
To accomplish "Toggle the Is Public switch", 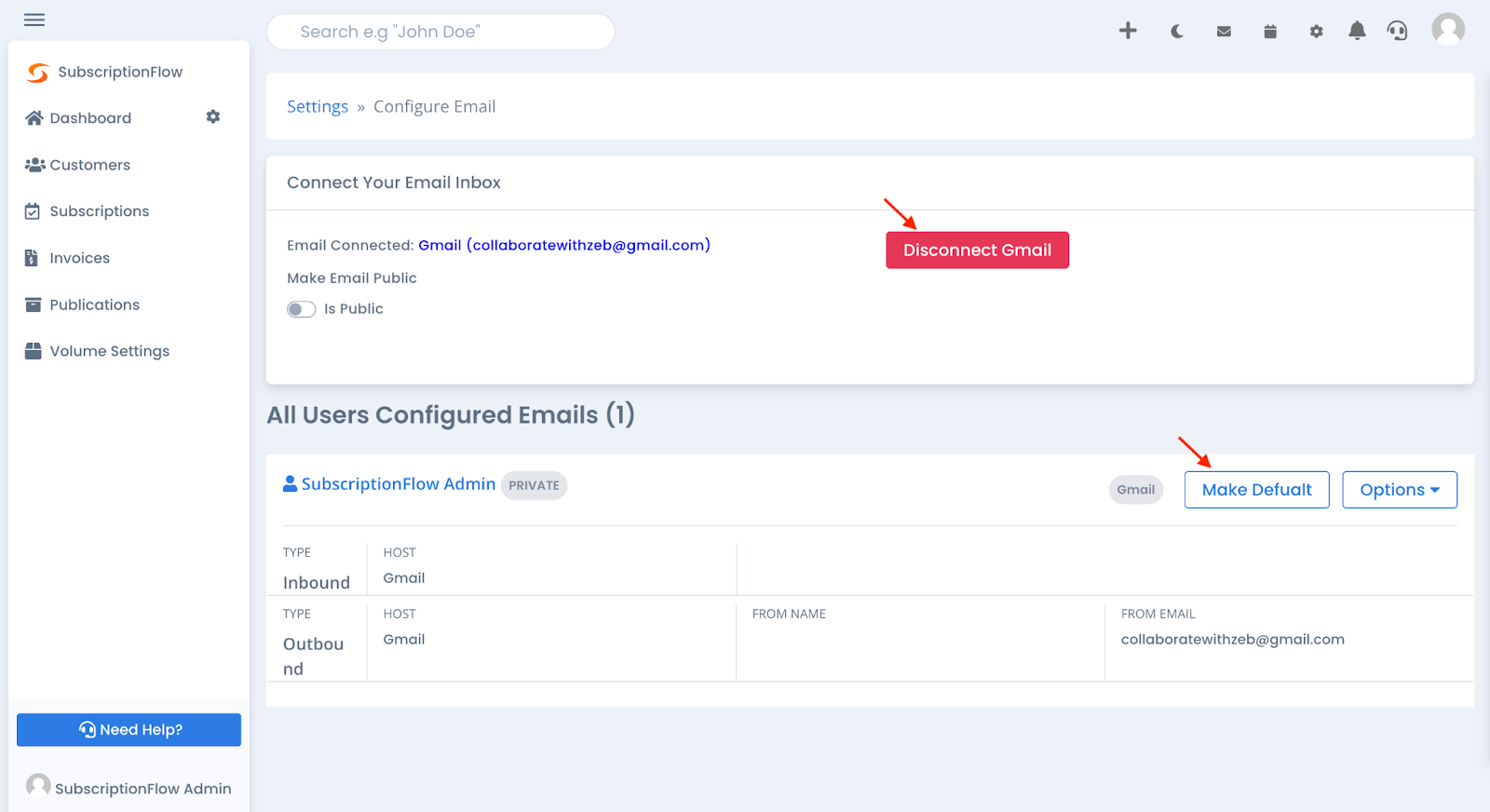I will point(302,309).
